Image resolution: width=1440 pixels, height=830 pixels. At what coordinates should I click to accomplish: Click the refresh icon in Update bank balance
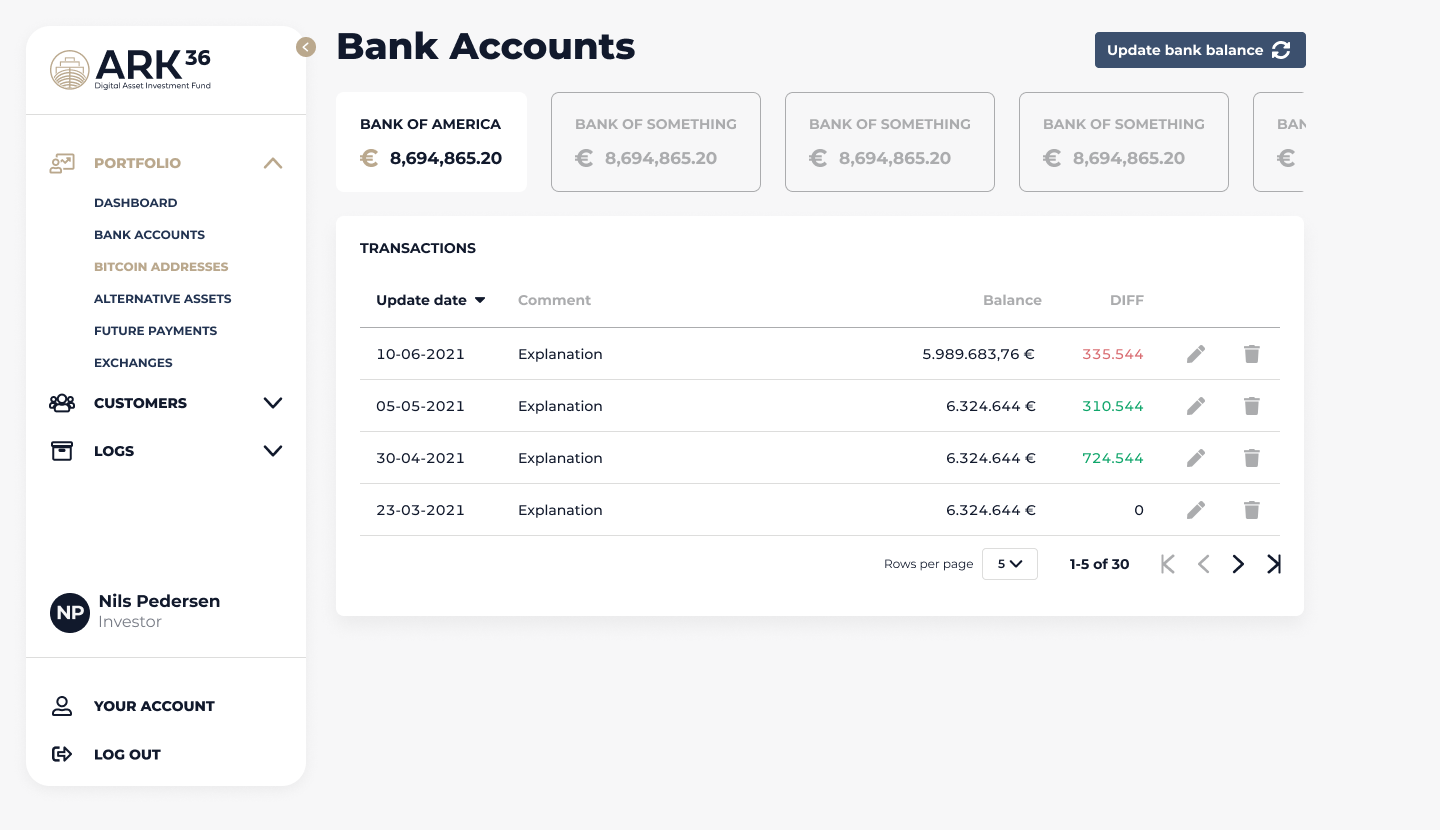pyautogui.click(x=1281, y=50)
